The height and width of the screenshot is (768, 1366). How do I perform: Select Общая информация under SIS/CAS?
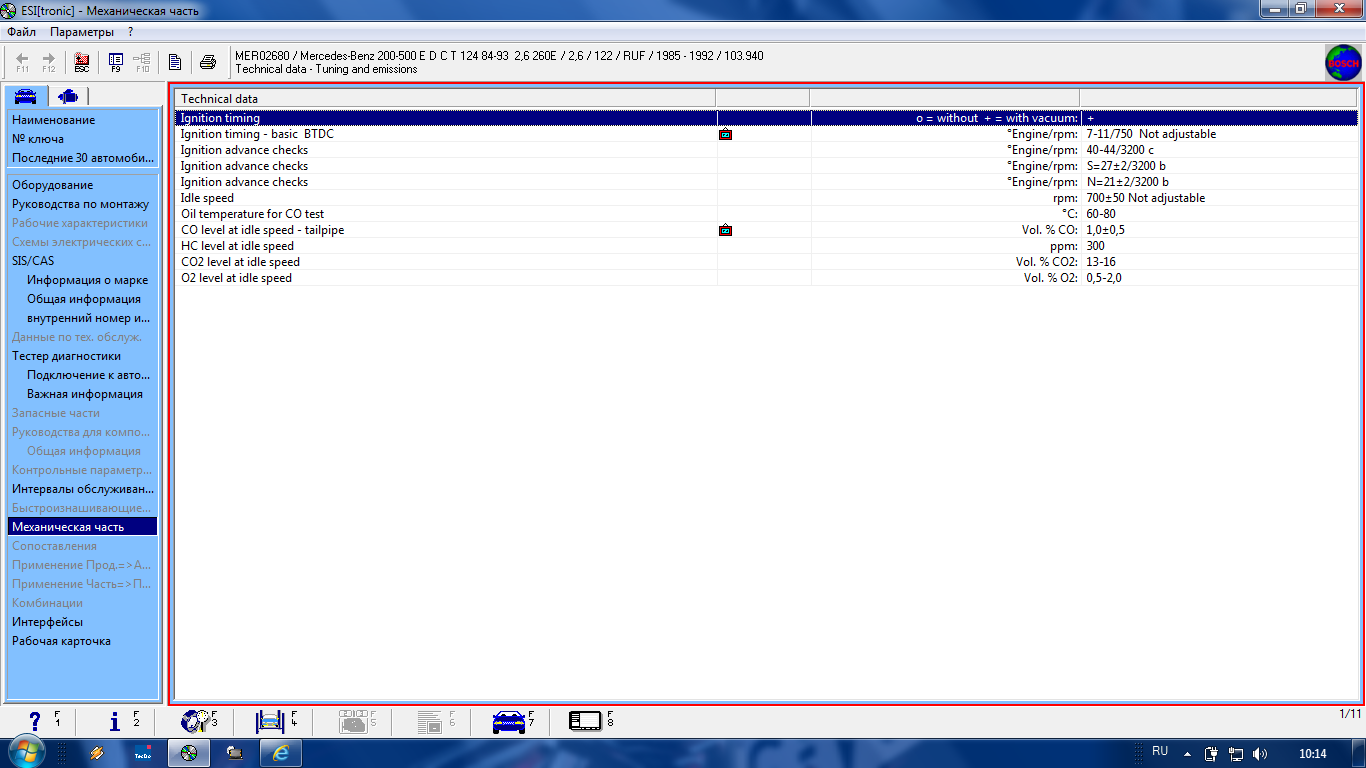pyautogui.click(x=84, y=299)
